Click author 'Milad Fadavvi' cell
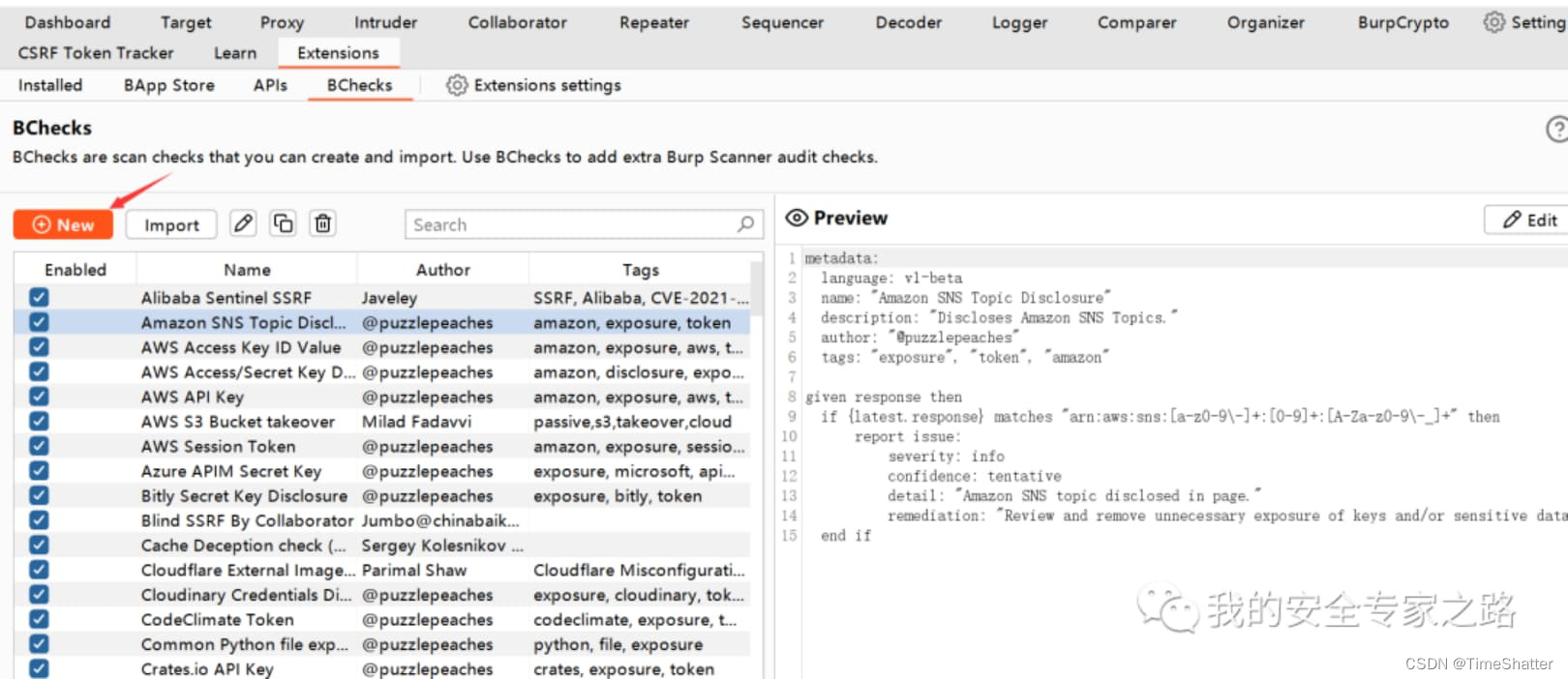Viewport: 1568px width, 679px height. [x=416, y=421]
